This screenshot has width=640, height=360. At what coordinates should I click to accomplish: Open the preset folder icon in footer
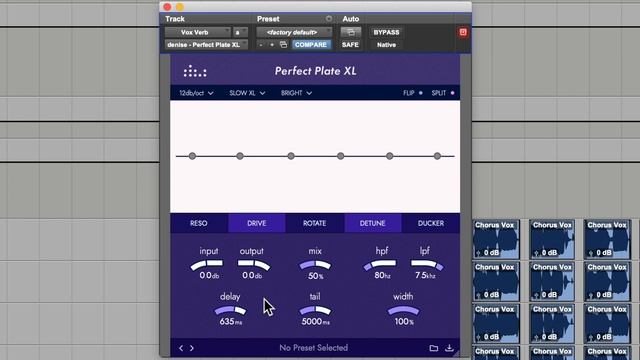(433, 348)
